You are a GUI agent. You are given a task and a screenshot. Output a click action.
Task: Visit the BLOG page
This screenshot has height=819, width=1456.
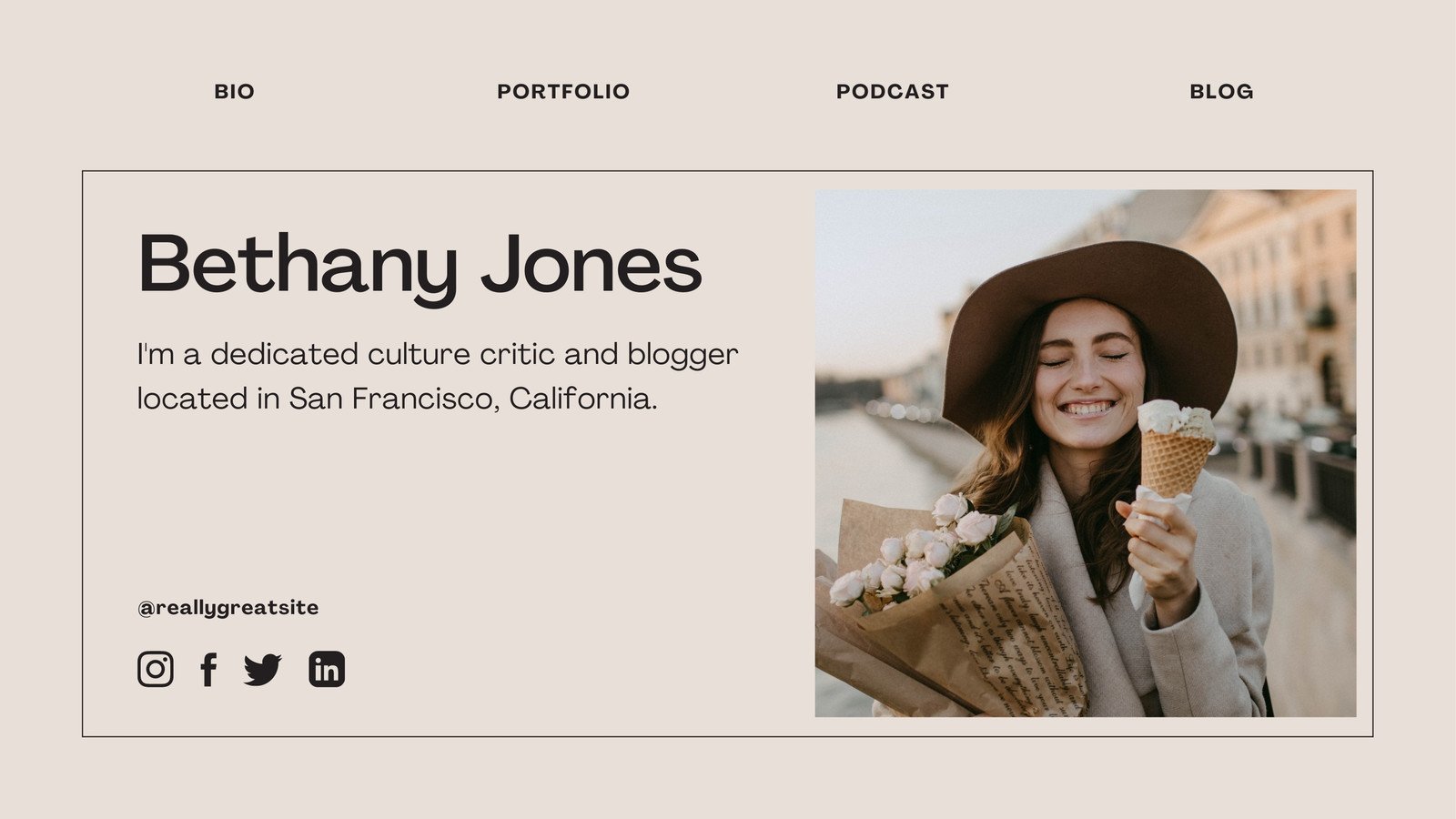tap(1221, 90)
